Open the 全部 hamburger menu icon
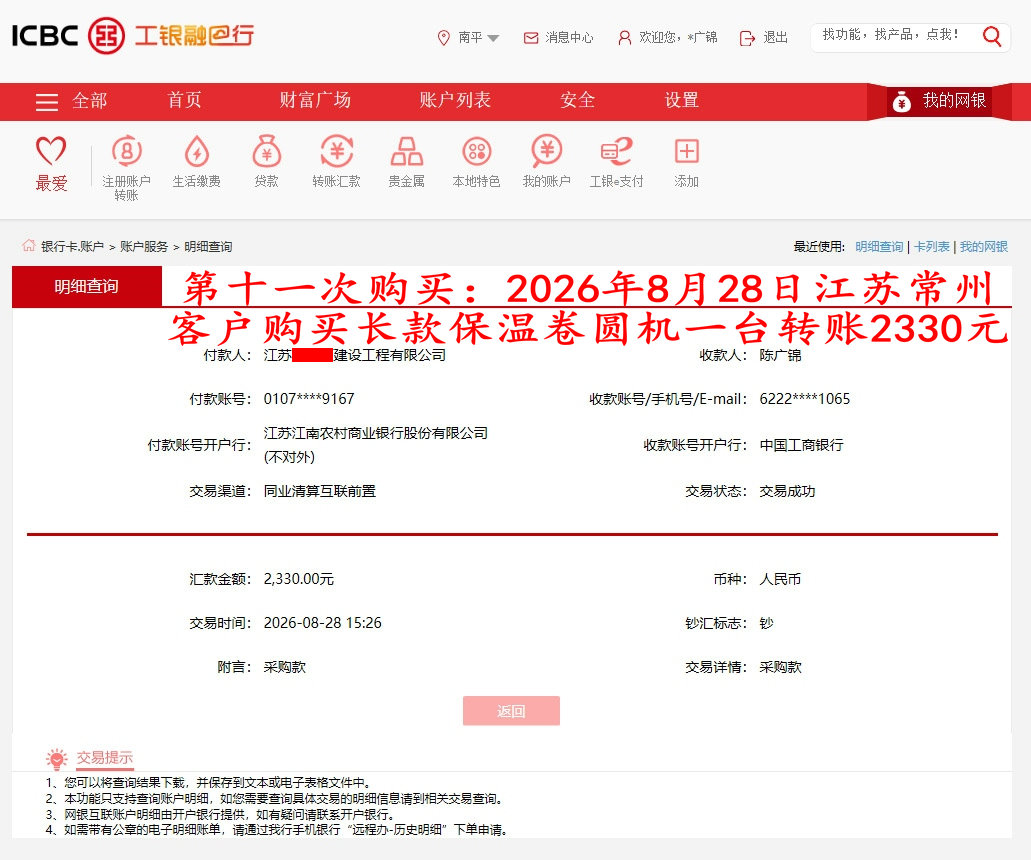The width and height of the screenshot is (1031, 860). pyautogui.click(x=47, y=102)
